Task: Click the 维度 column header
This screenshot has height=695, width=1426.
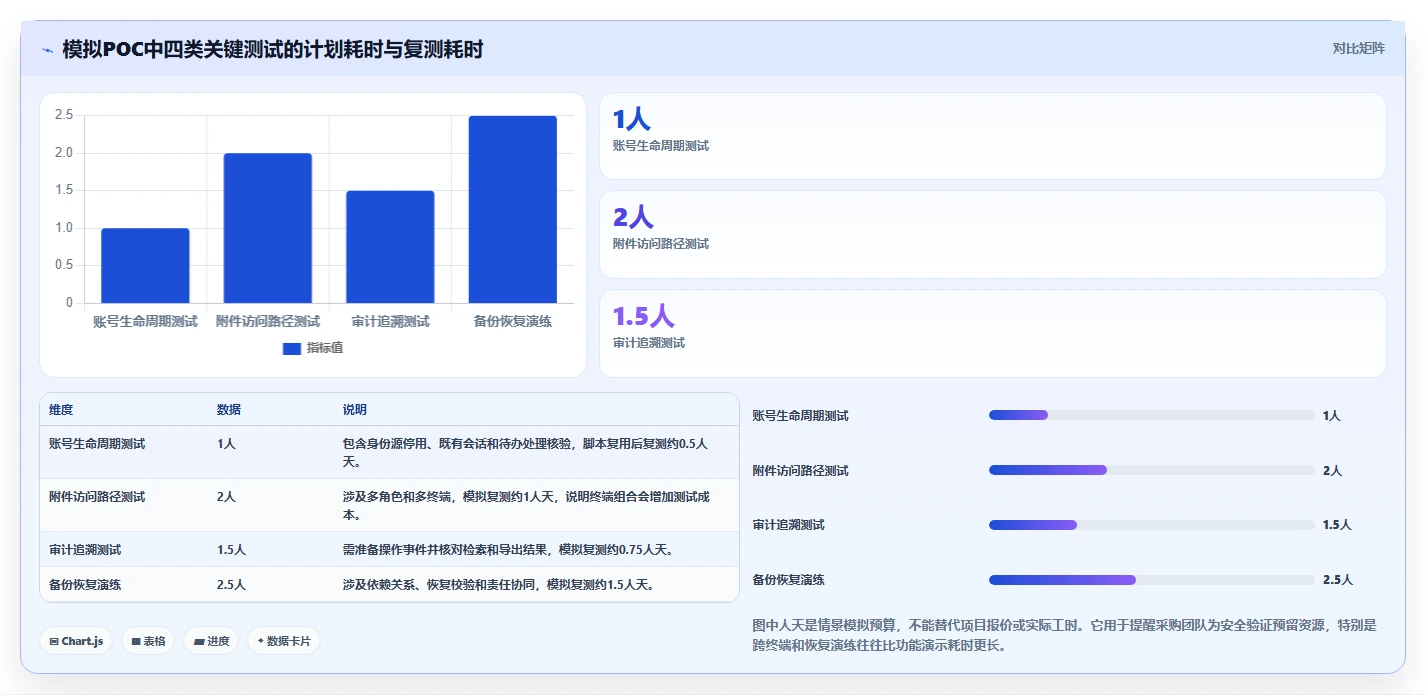Action: [x=61, y=410]
